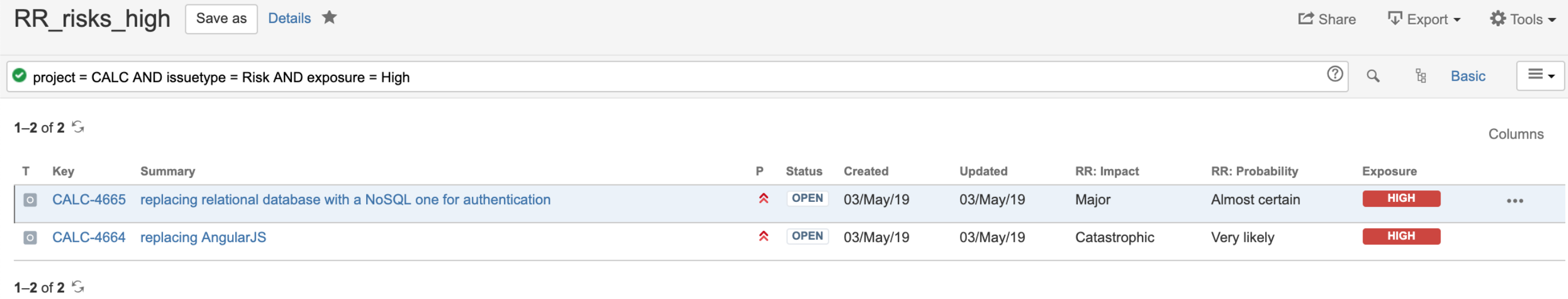Expand the Export dropdown
This screenshot has height=299, width=1568.
click(x=1424, y=19)
